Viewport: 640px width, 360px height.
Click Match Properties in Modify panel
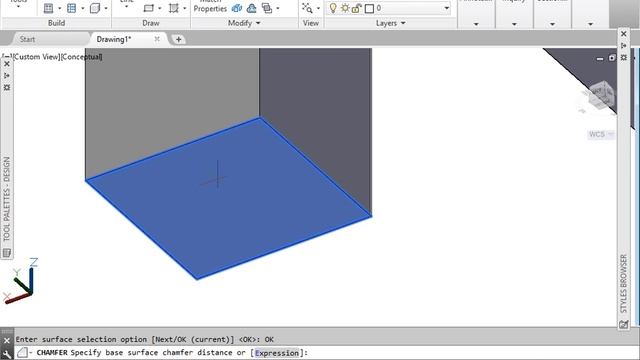[x=210, y=7]
